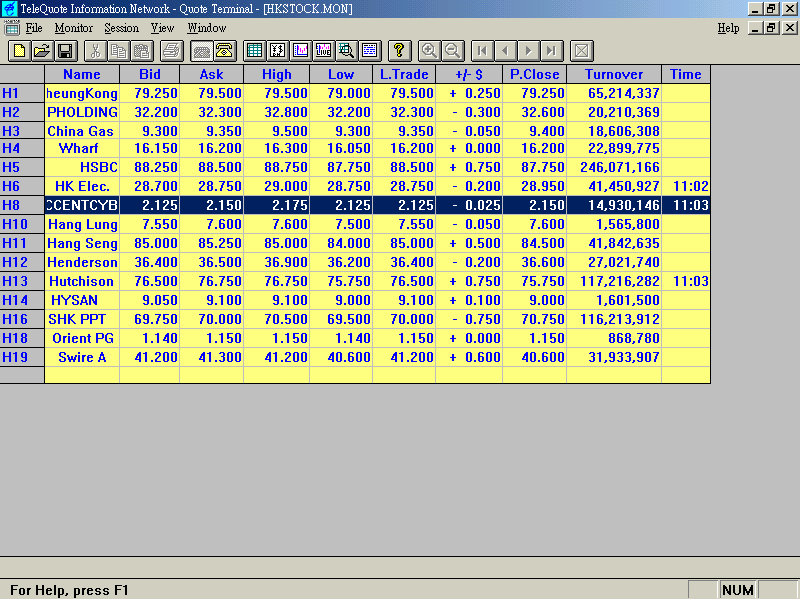
Task: Click the copy icon in toolbar
Action: (118, 51)
